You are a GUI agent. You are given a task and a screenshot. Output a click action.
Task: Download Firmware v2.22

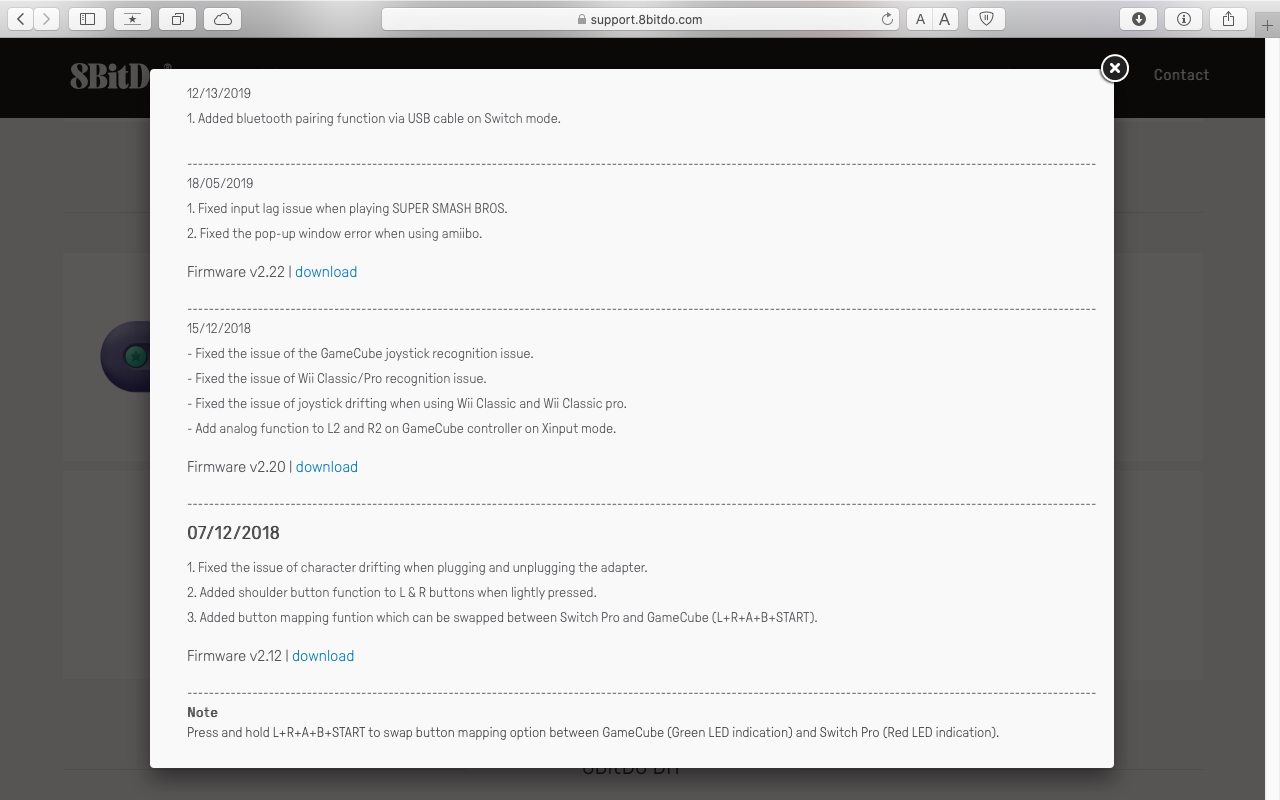[x=326, y=272]
